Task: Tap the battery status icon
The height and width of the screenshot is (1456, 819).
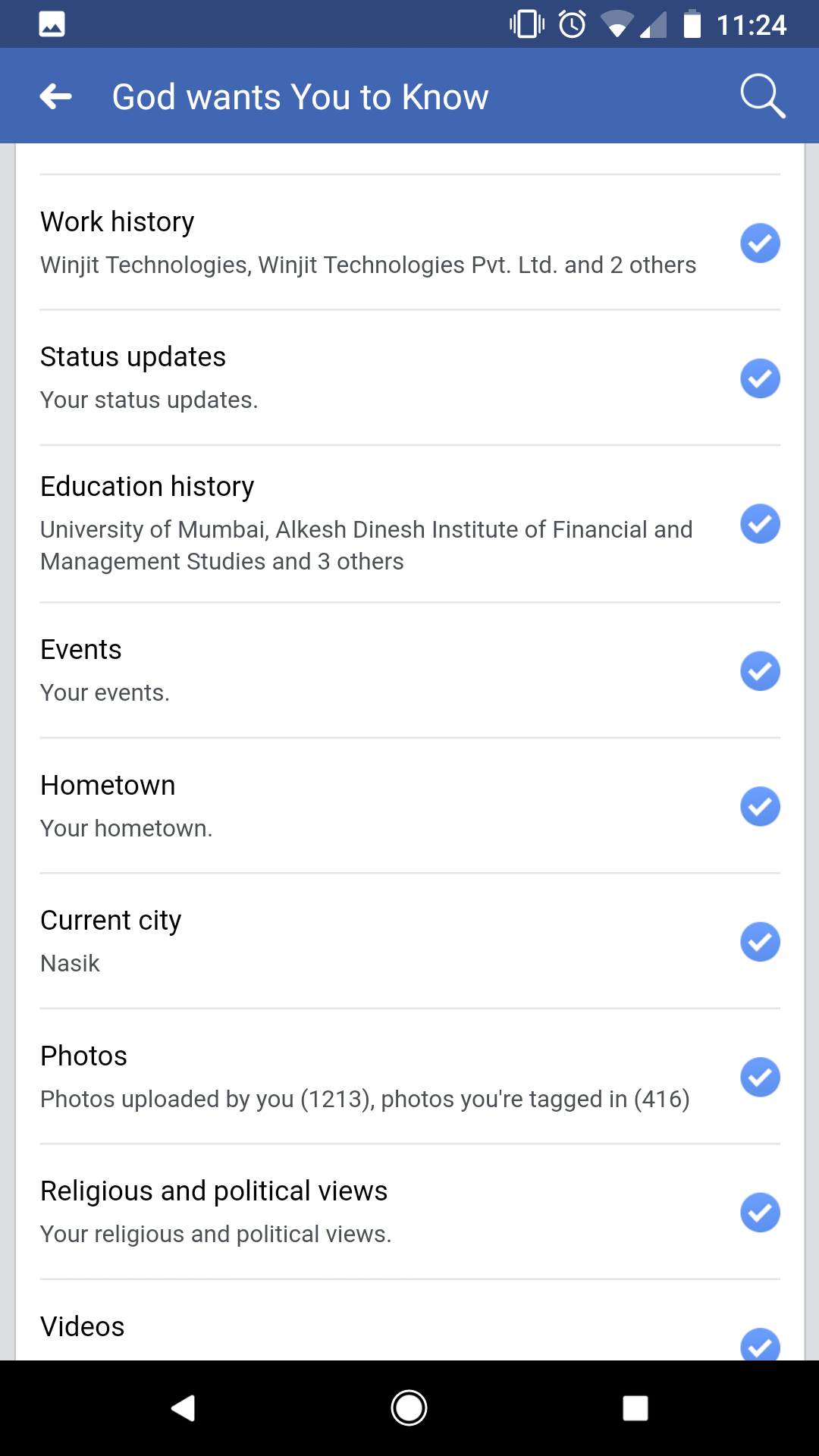Action: click(x=692, y=24)
